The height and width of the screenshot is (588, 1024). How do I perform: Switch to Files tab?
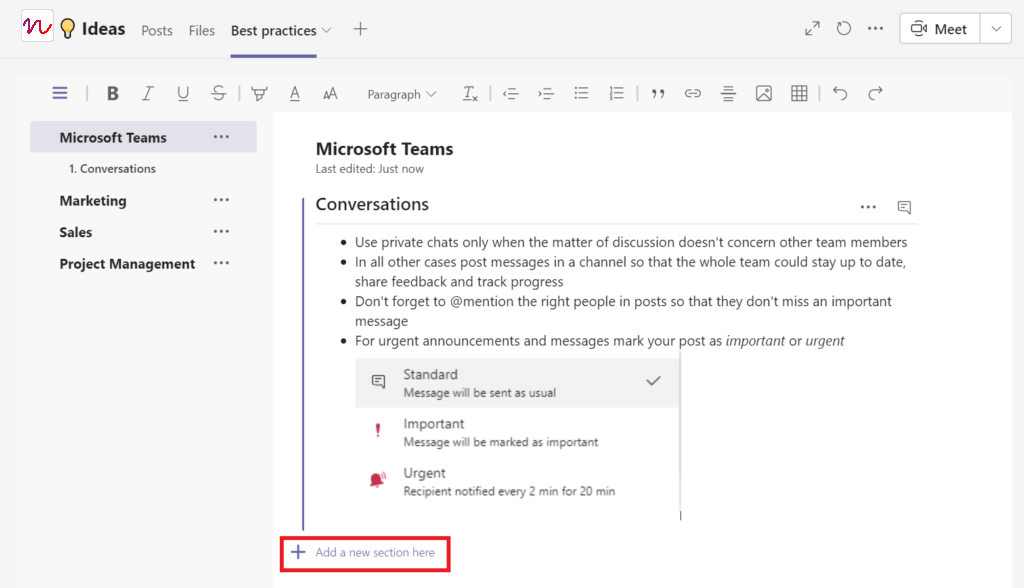pos(201,30)
